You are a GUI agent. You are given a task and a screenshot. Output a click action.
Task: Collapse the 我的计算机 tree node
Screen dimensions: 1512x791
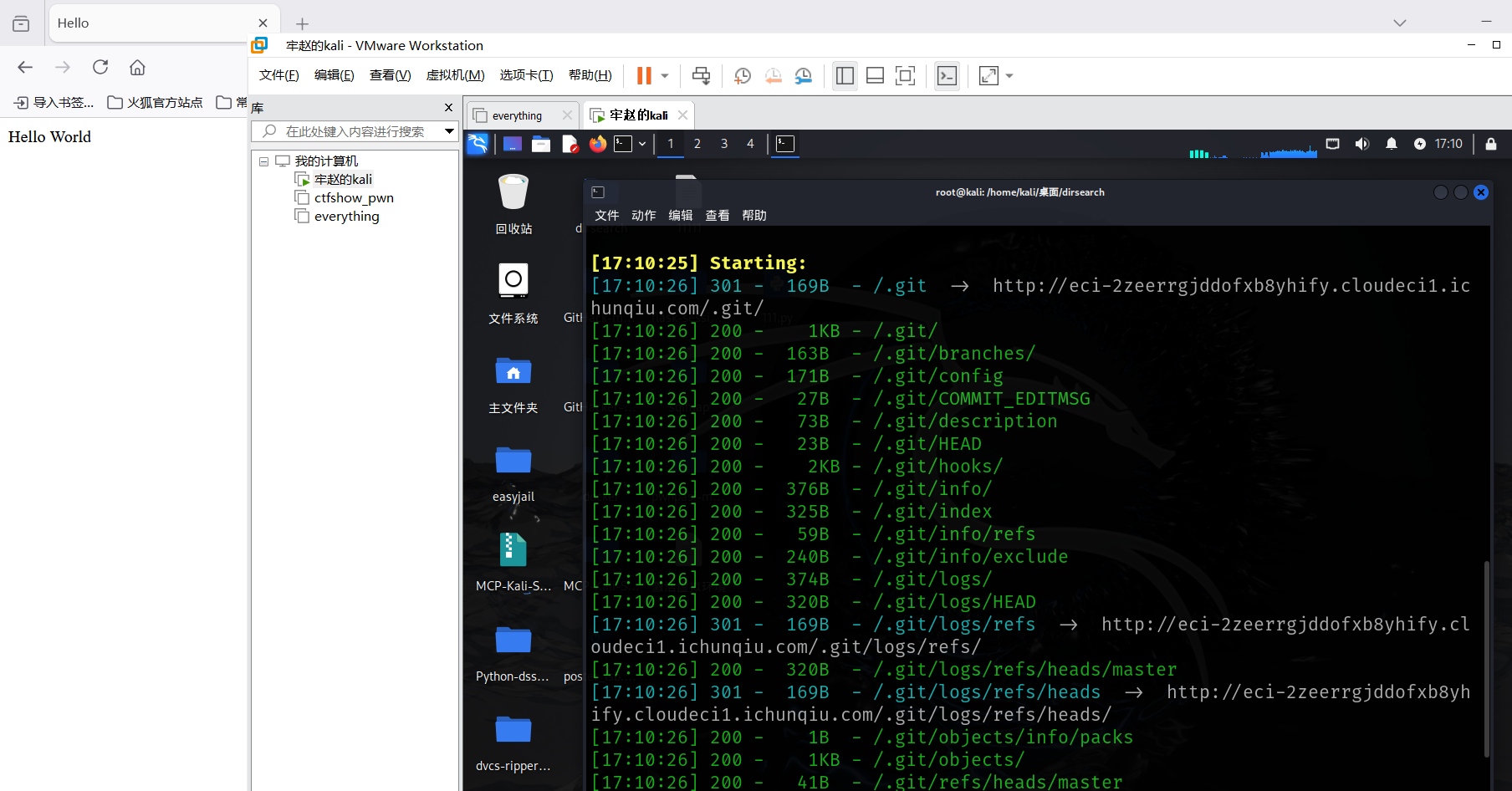click(263, 161)
